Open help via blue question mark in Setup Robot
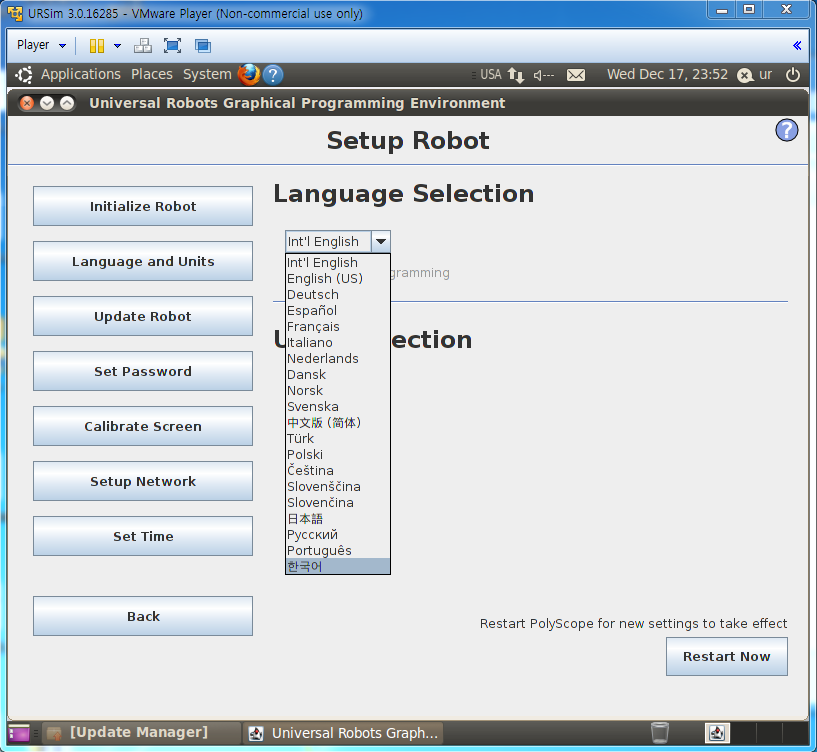 coord(786,130)
